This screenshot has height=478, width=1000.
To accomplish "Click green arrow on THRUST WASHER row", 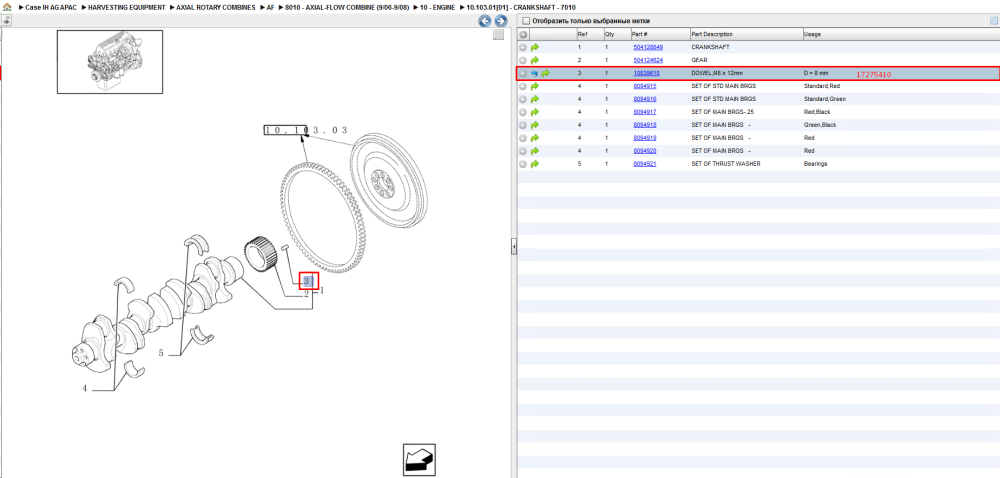I will [534, 164].
